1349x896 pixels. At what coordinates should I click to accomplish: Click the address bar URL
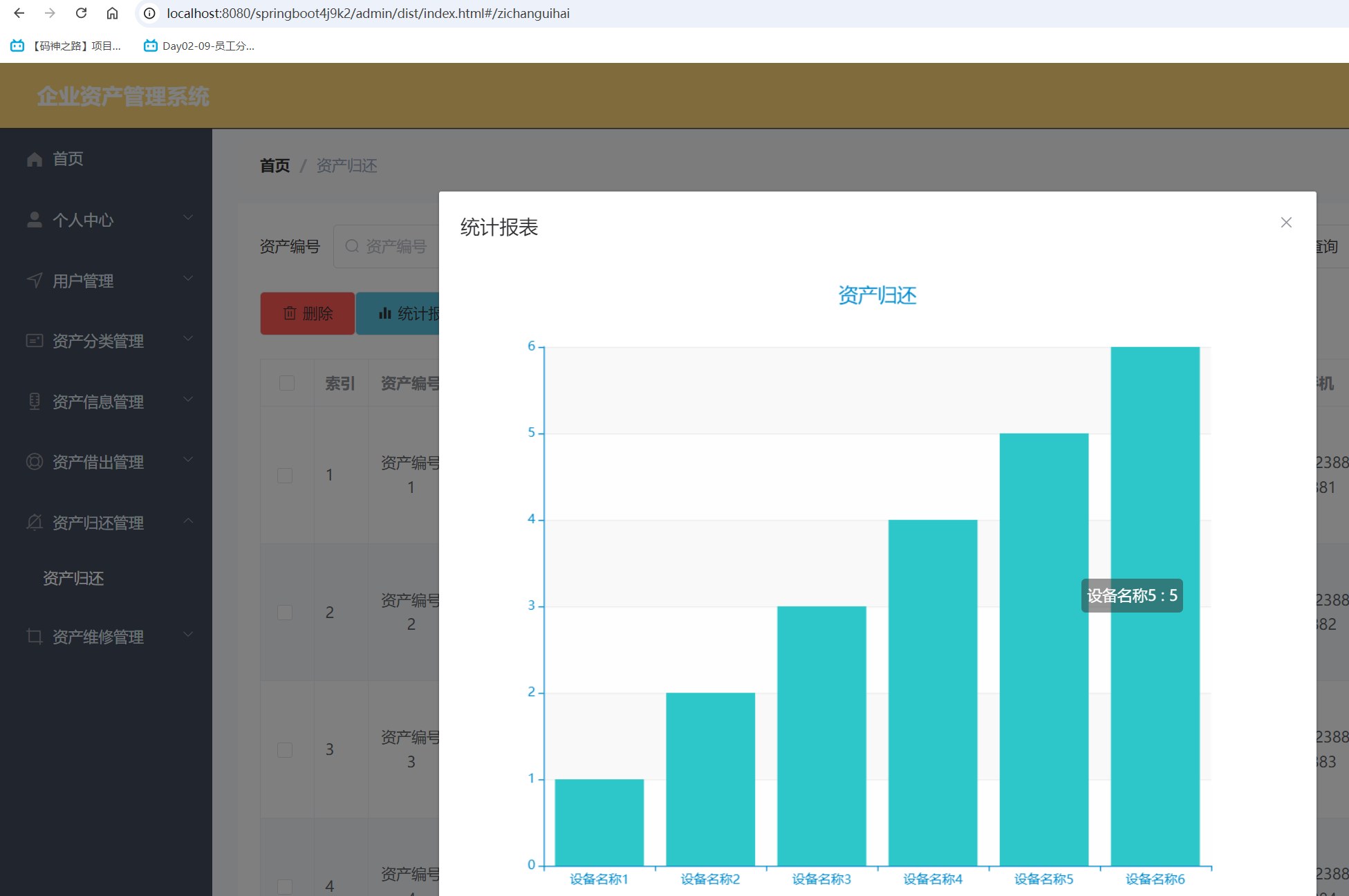368,13
